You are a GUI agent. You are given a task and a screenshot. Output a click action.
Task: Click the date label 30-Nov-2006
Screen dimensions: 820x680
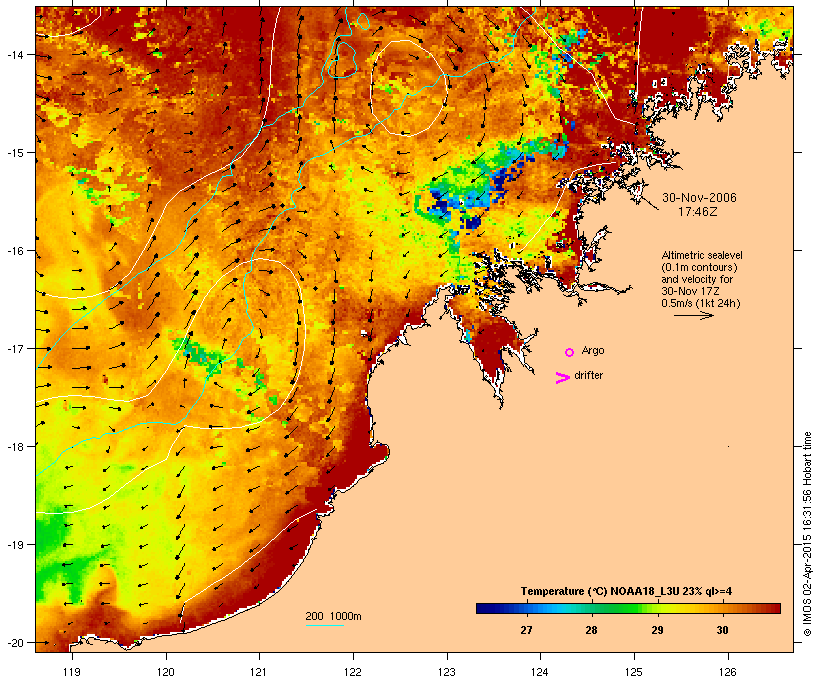699,198
